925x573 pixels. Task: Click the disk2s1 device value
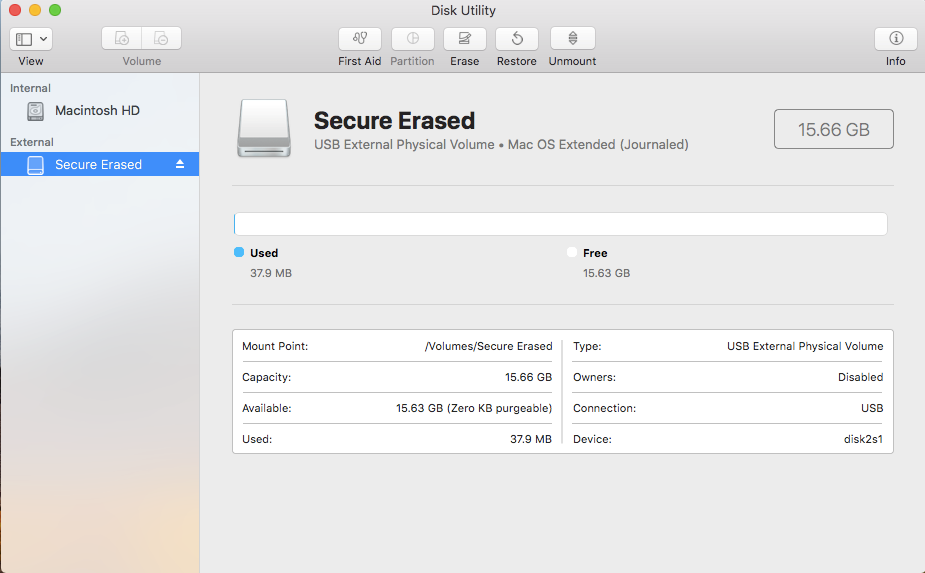coord(863,439)
